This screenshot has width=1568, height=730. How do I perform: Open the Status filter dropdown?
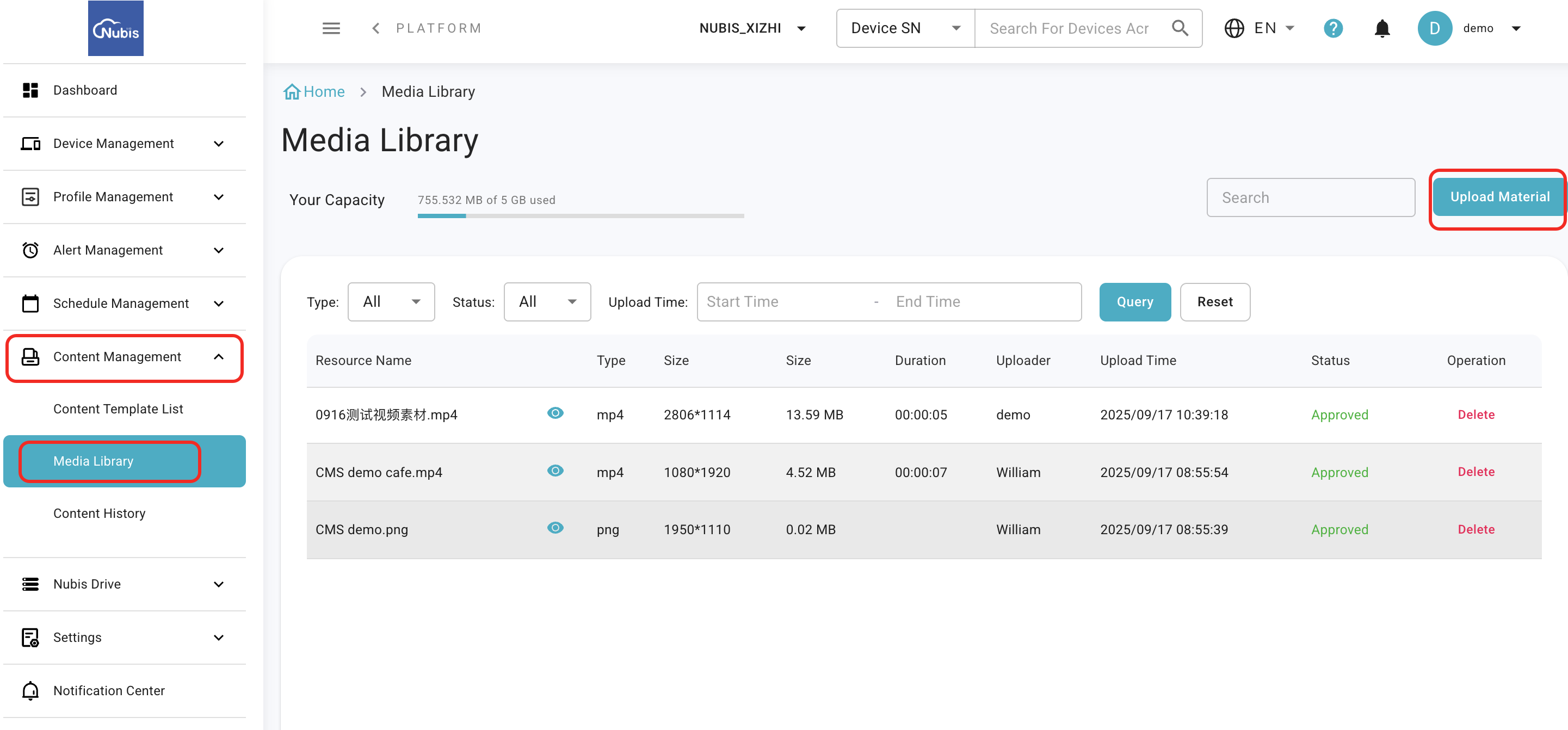pyautogui.click(x=547, y=302)
